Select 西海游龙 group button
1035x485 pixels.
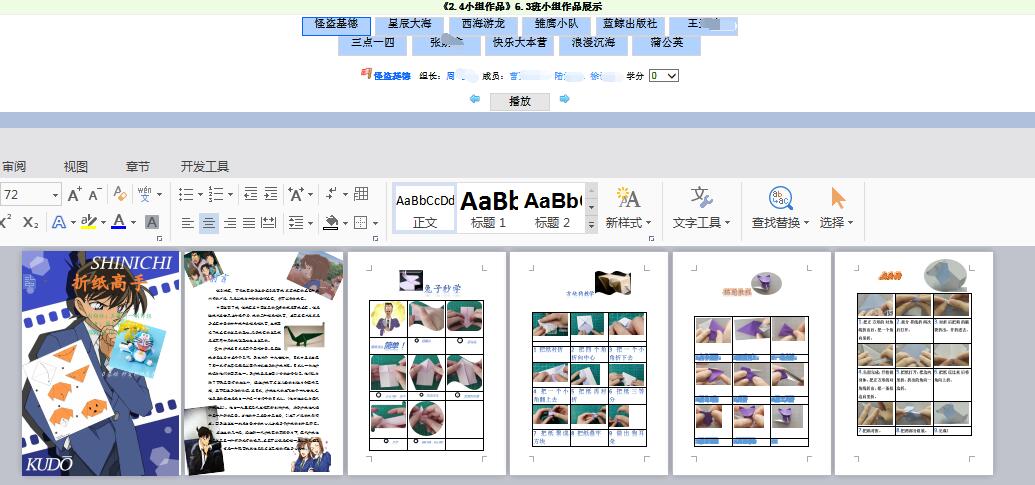(483, 25)
